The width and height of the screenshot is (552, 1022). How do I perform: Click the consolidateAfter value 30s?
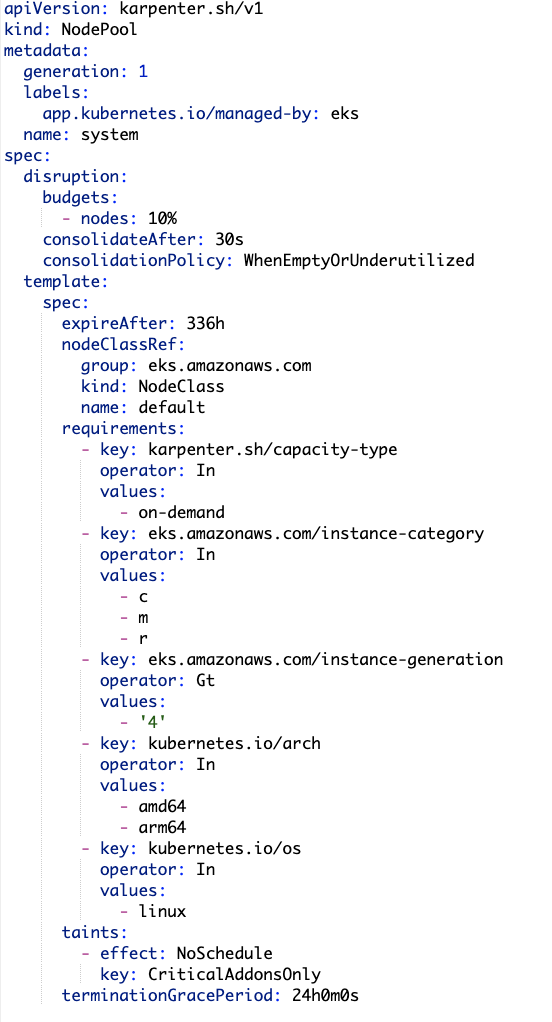[229, 239]
